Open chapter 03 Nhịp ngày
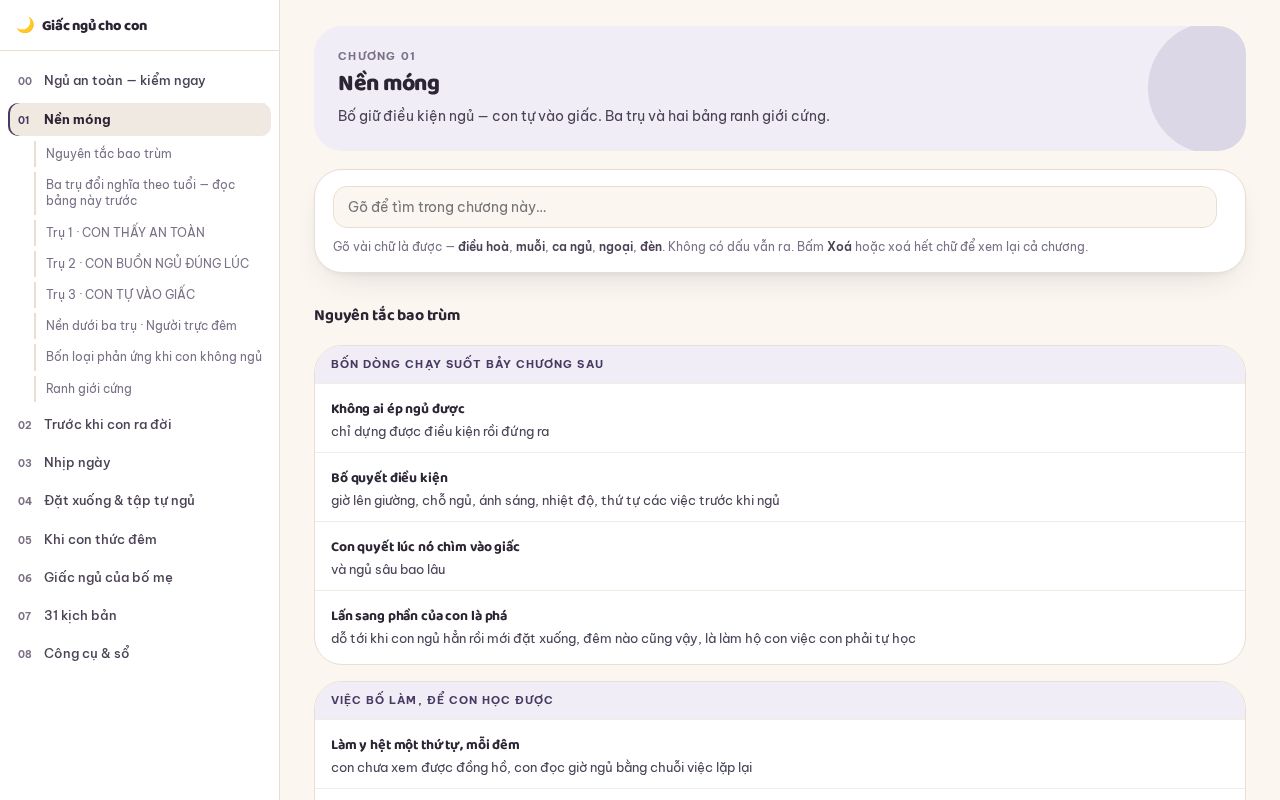The width and height of the screenshot is (1280, 800). point(139,463)
